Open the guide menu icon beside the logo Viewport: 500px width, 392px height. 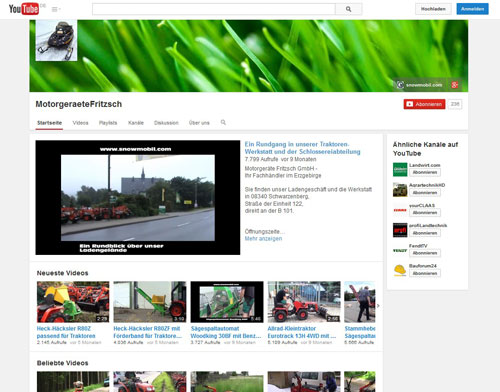[56, 9]
